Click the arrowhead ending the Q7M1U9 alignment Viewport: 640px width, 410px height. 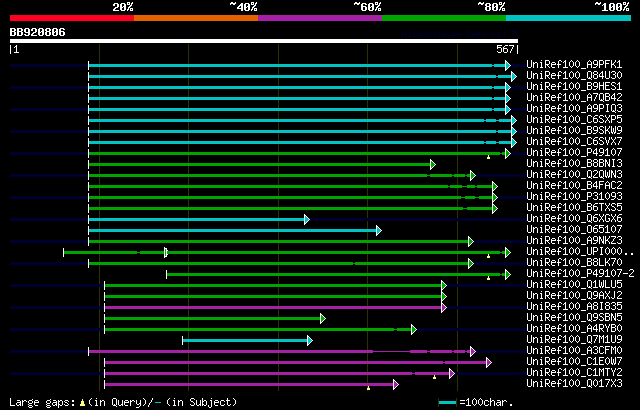[x=310, y=341]
